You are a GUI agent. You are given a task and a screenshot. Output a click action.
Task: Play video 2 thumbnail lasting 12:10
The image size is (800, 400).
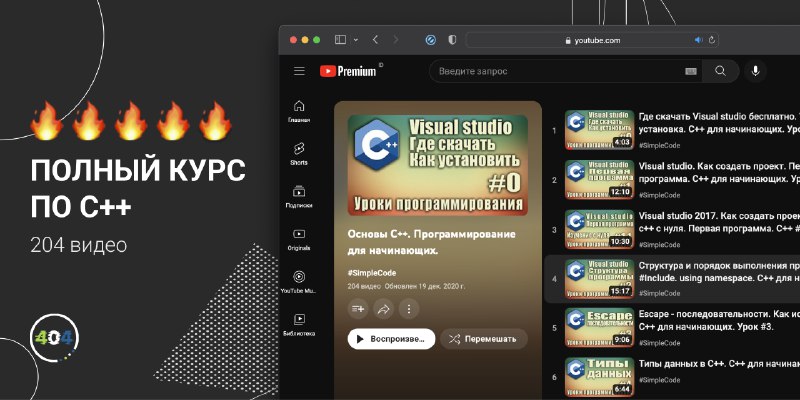pos(599,180)
